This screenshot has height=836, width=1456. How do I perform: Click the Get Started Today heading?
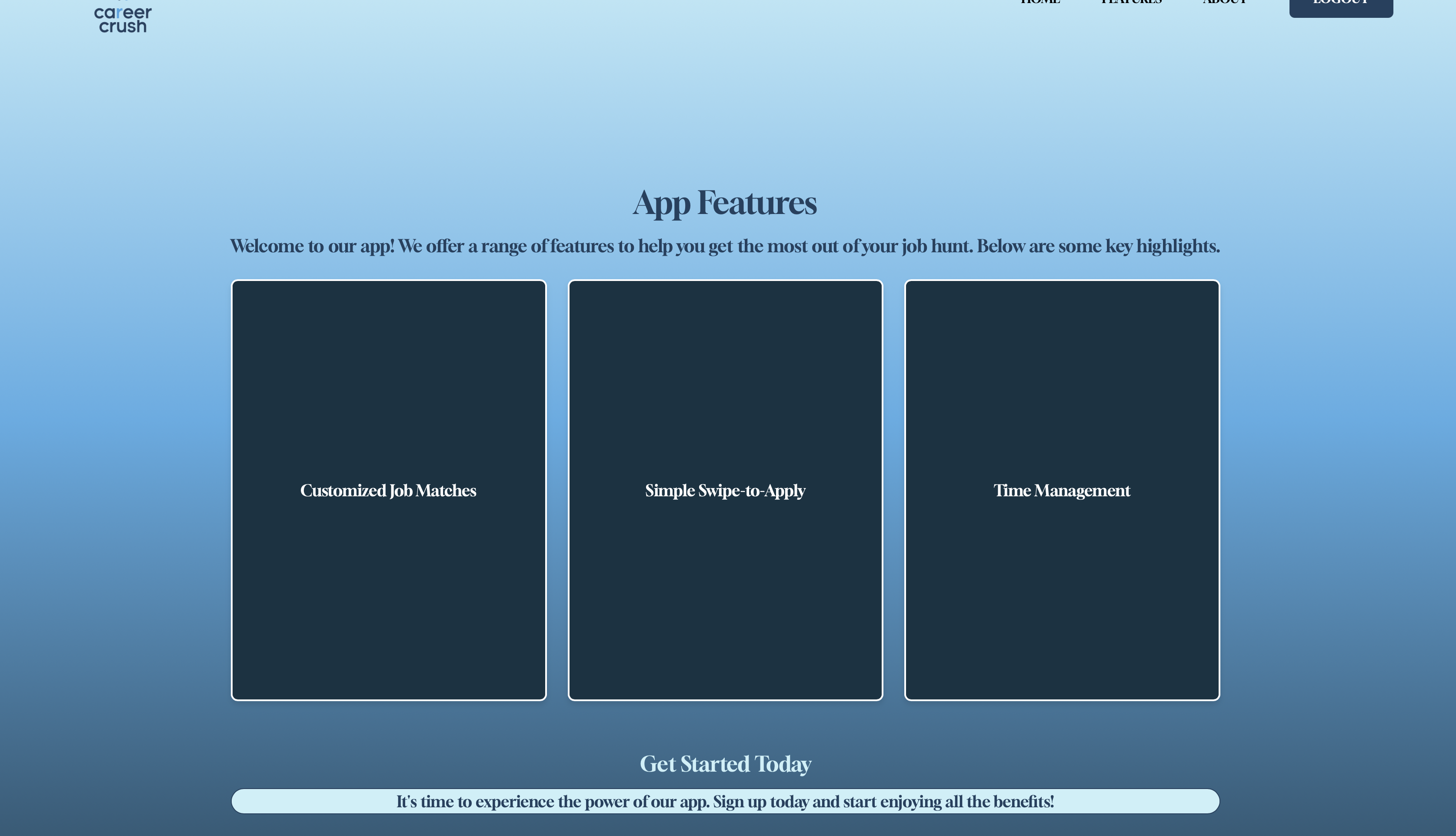coord(725,764)
